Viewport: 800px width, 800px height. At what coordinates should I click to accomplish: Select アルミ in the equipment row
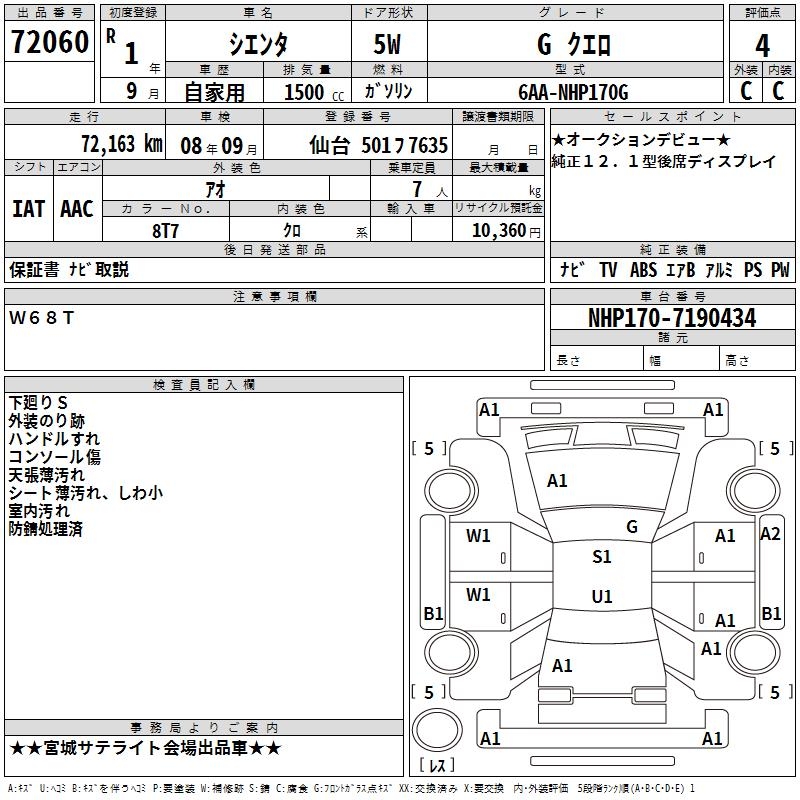(x=719, y=270)
